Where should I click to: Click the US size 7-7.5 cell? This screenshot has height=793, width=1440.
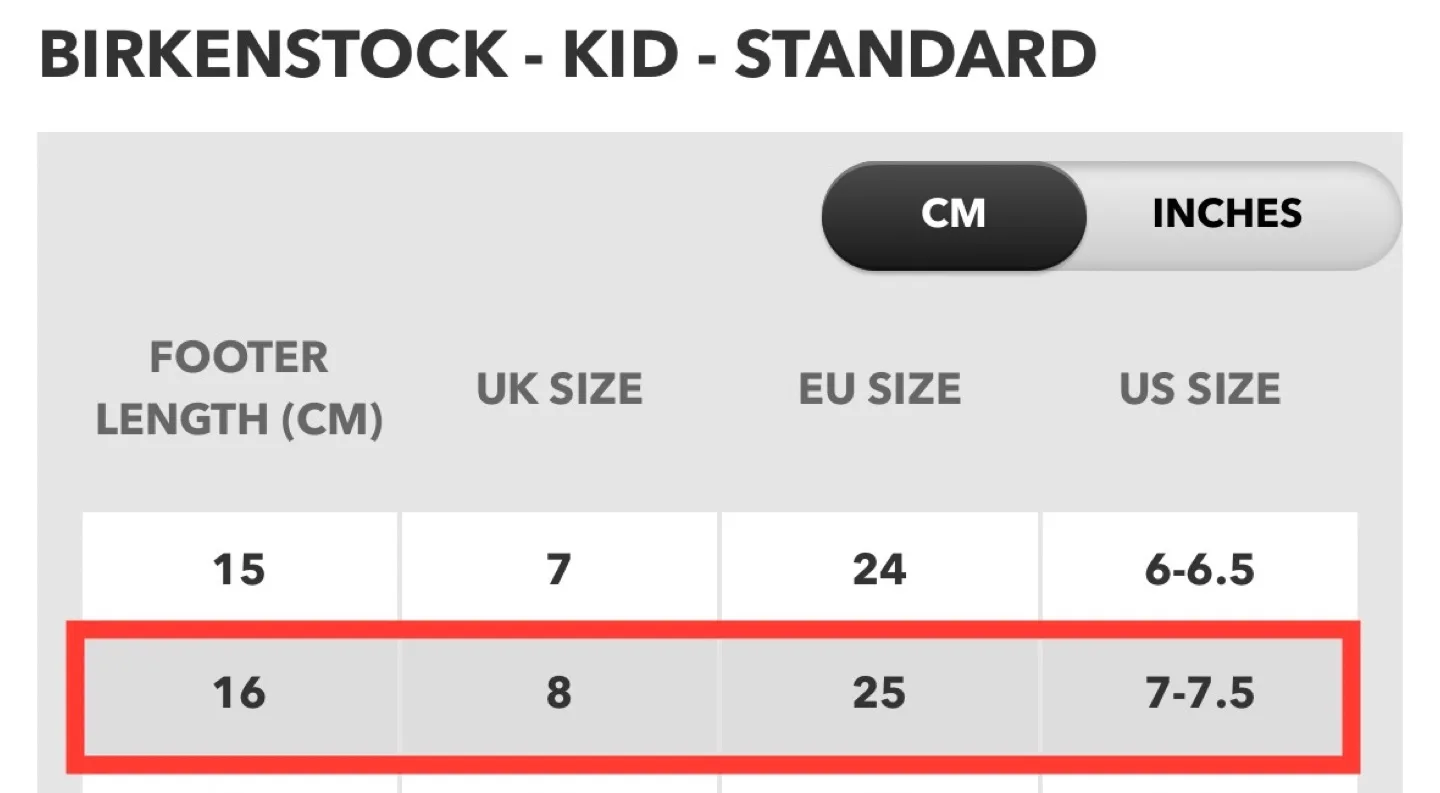tap(1199, 691)
